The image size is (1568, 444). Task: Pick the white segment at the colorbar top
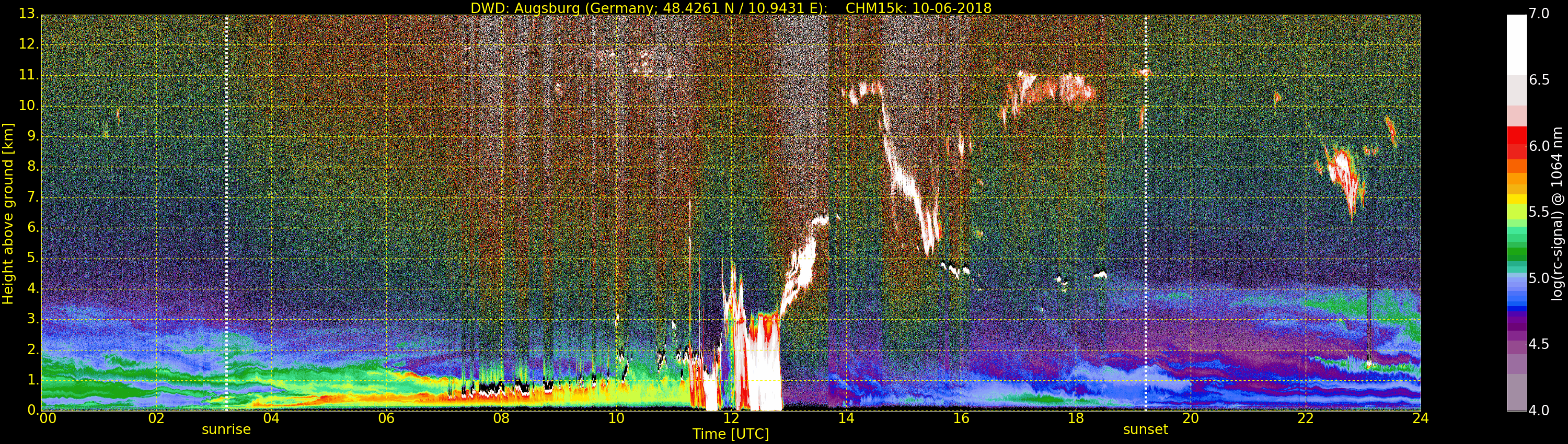(1516, 45)
